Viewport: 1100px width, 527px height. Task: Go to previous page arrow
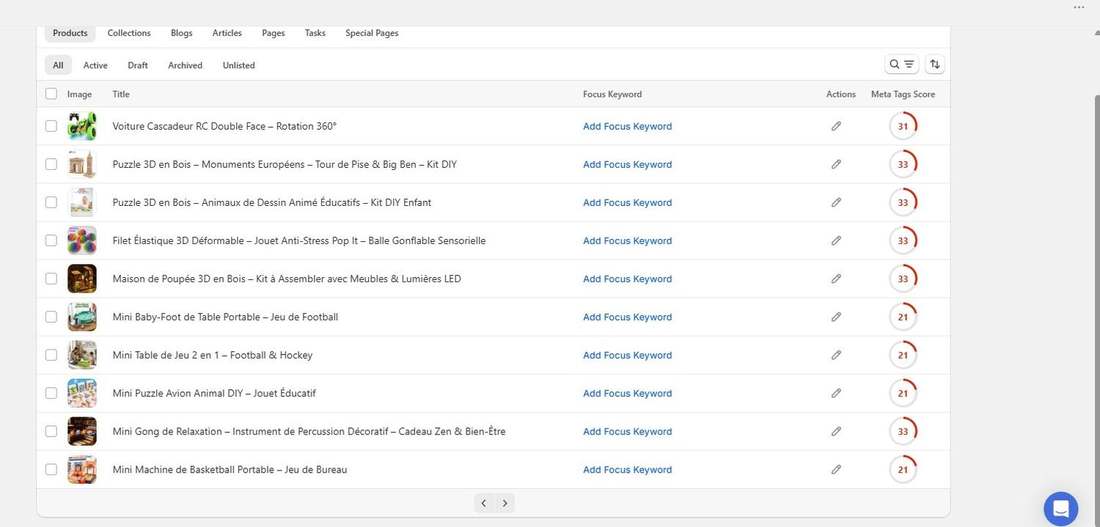[483, 503]
